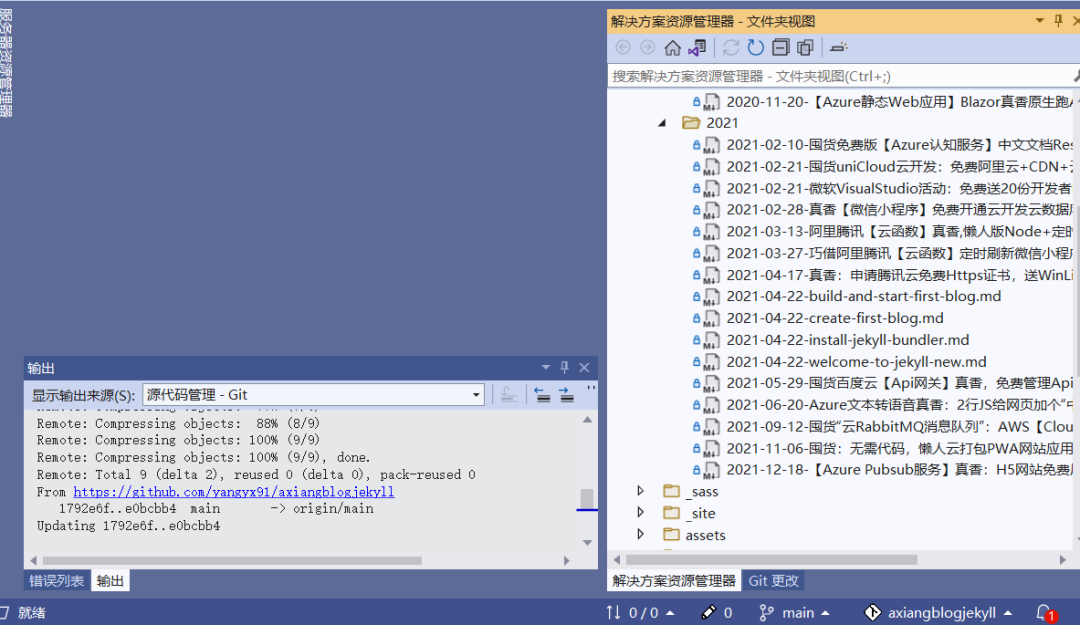The width and height of the screenshot is (1080, 625).
Task: Open the main branch selector
Action: [793, 612]
